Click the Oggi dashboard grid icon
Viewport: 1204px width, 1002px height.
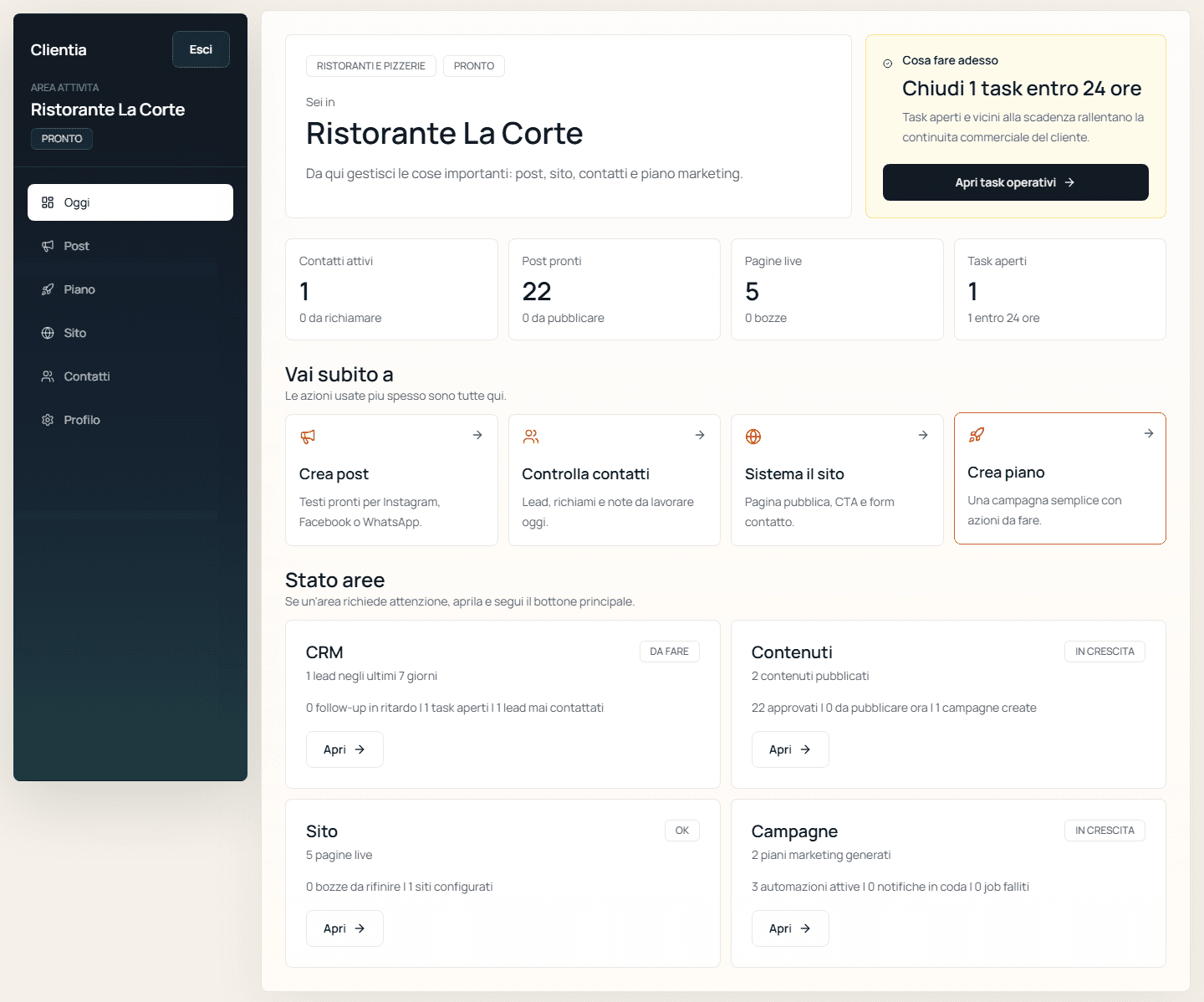click(48, 202)
